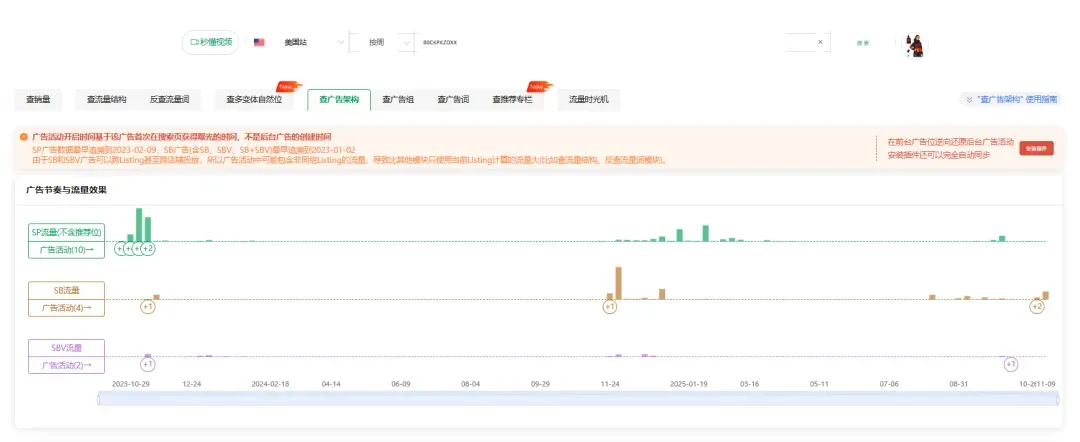Image resolution: width=1080 pixels, height=442 pixels.
Task: Click the 广告节奏与流量效果 section heading
Action: tap(66, 189)
